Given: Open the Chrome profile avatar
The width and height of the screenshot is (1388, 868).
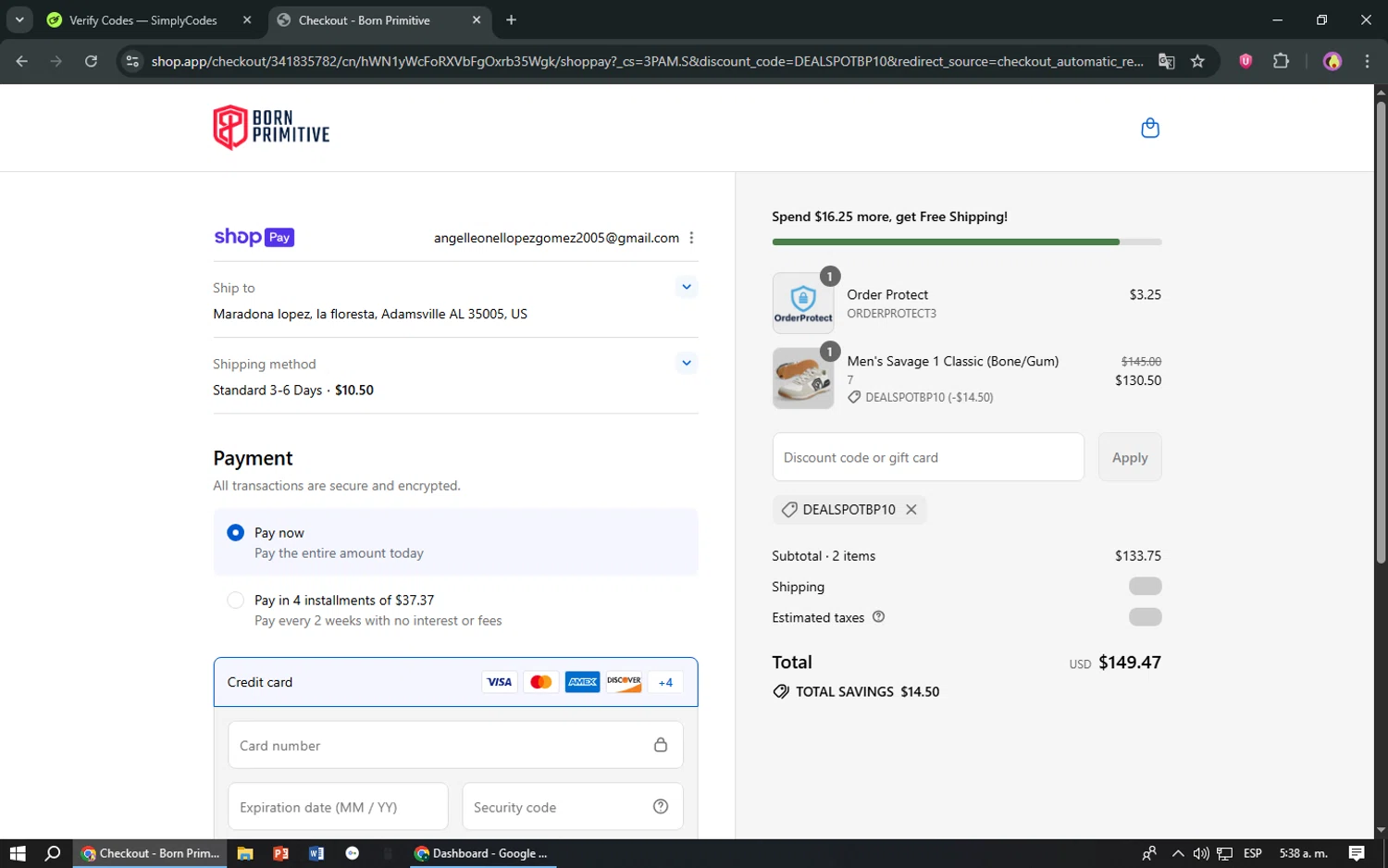Looking at the screenshot, I should 1332,61.
